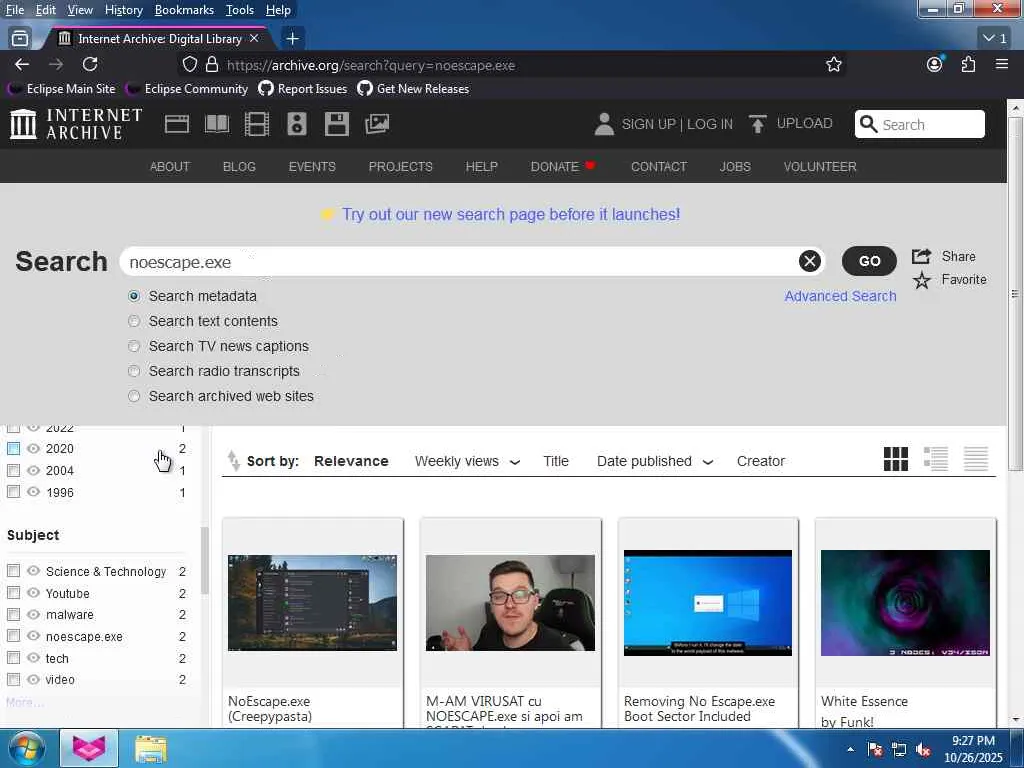The image size is (1024, 768).
Task: Switch results to detailed list view
Action: 936,459
